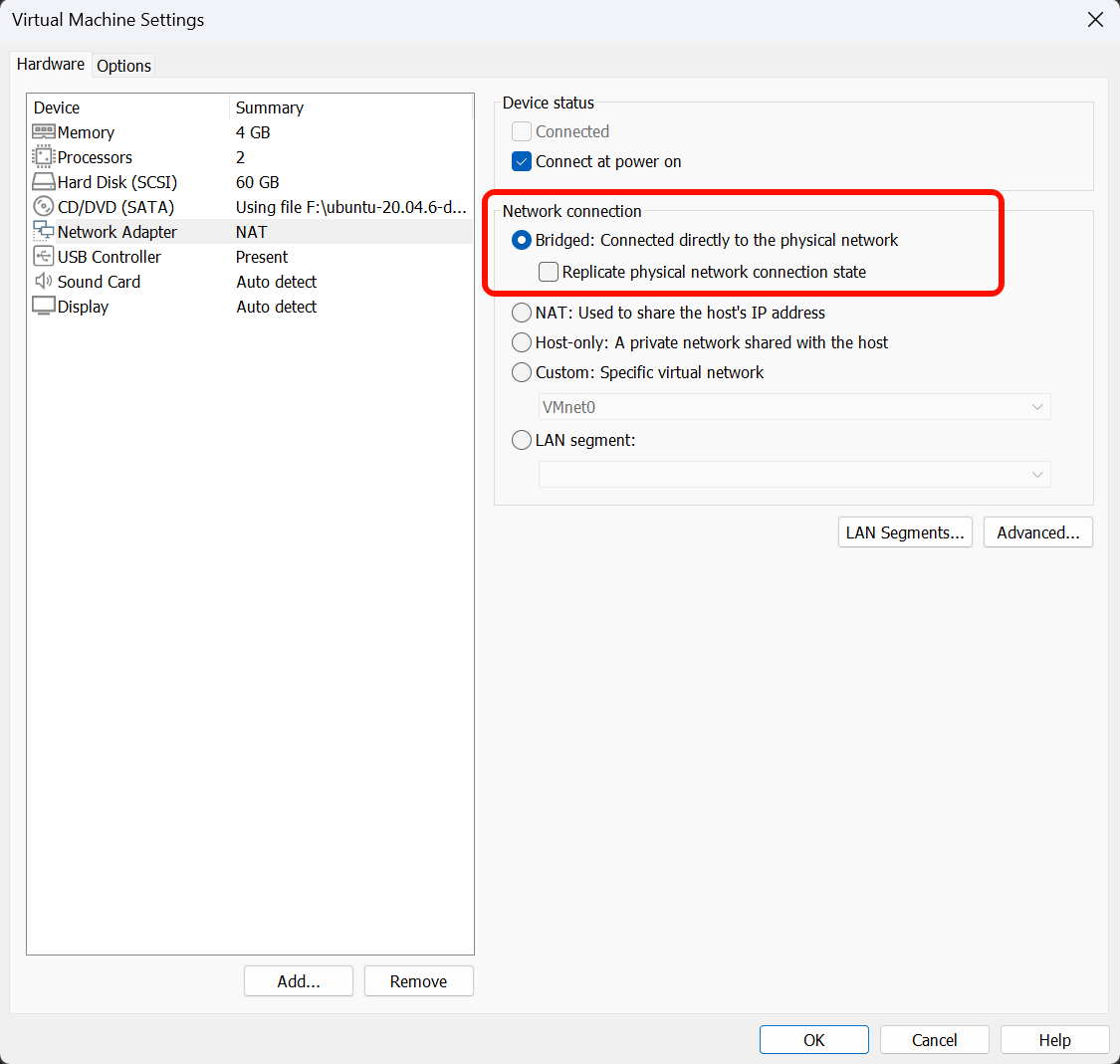This screenshot has height=1064, width=1120.
Task: Click the Present summary for USB Controller
Action: [x=262, y=257]
